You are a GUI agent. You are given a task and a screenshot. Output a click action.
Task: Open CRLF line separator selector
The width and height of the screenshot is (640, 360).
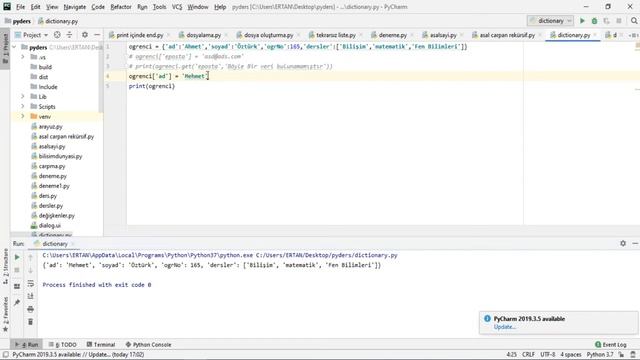pyautogui.click(x=528, y=355)
